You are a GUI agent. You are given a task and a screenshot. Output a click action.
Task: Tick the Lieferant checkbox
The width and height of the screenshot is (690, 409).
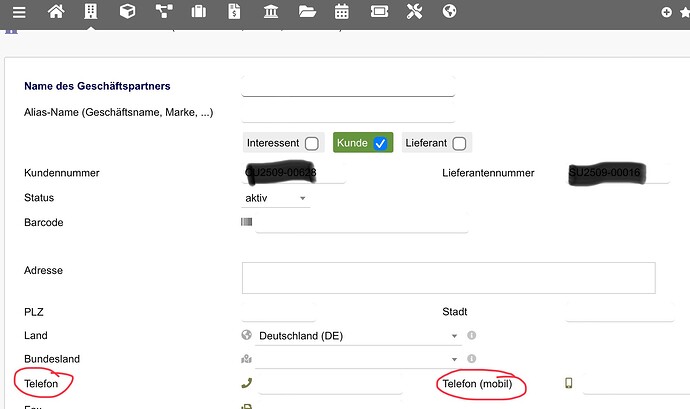coord(459,144)
